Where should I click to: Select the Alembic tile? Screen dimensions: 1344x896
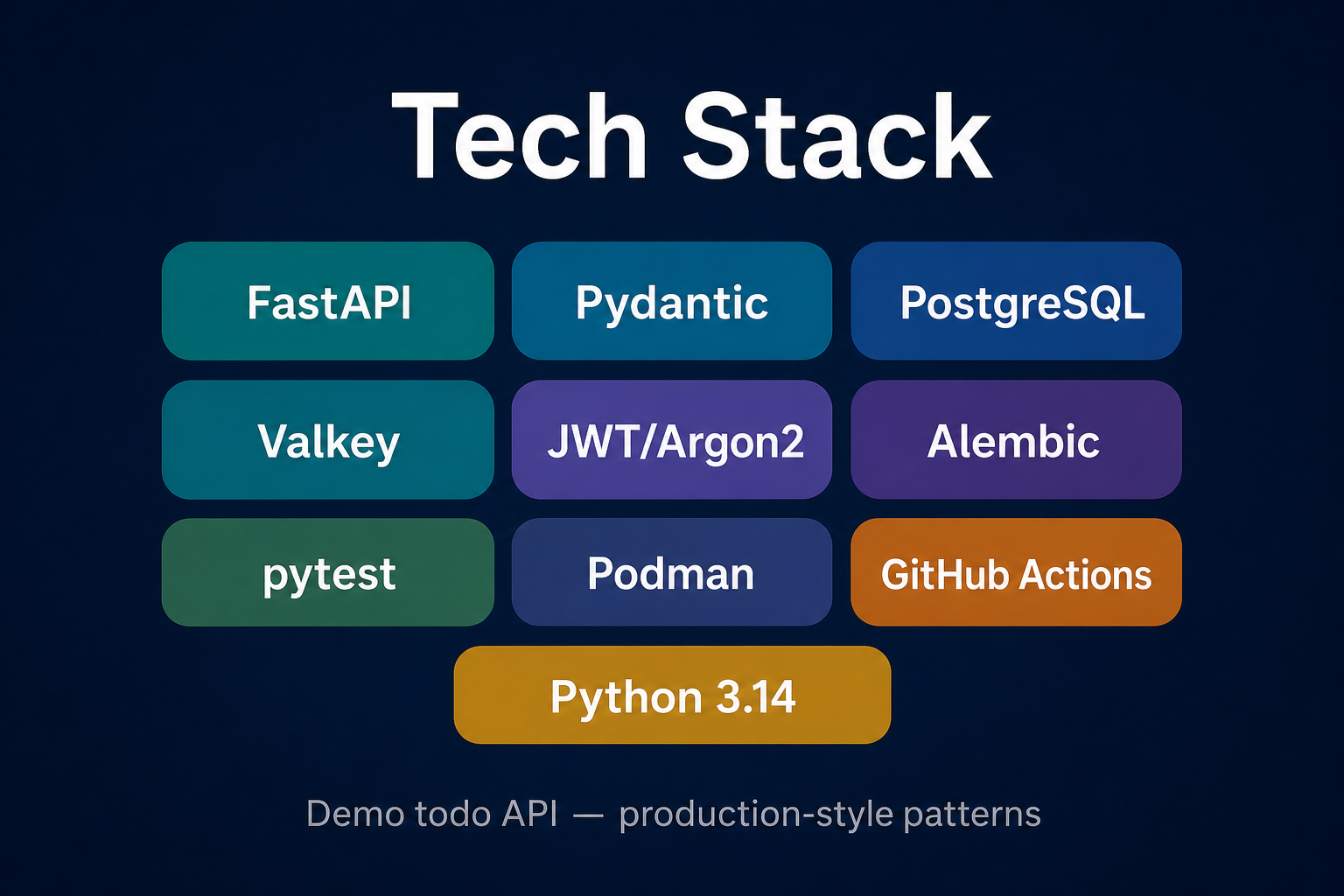click(x=1017, y=439)
